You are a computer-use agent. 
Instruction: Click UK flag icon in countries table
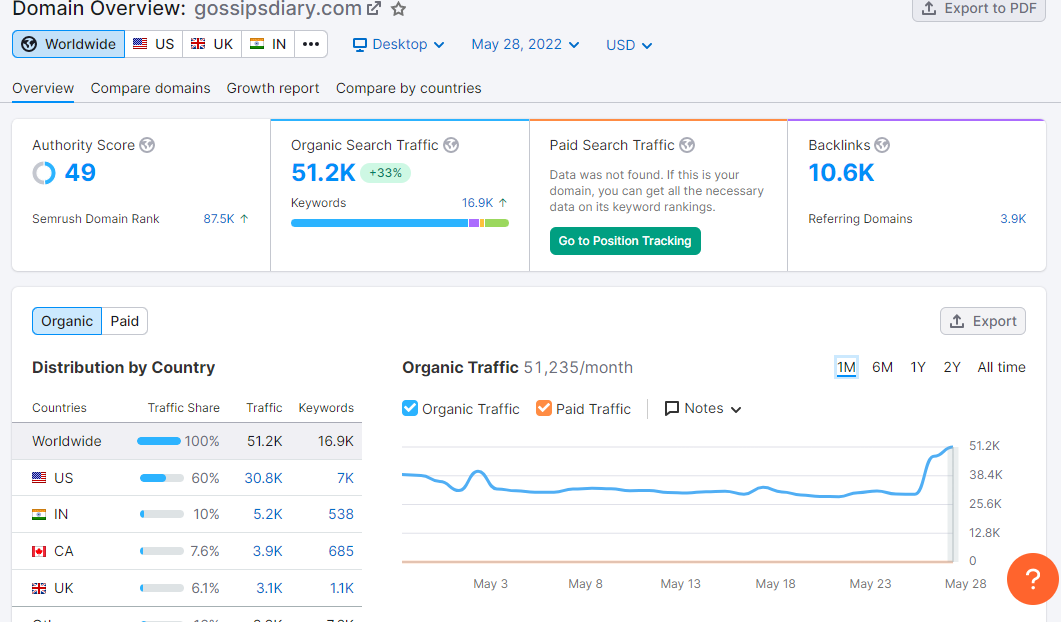(x=39, y=588)
